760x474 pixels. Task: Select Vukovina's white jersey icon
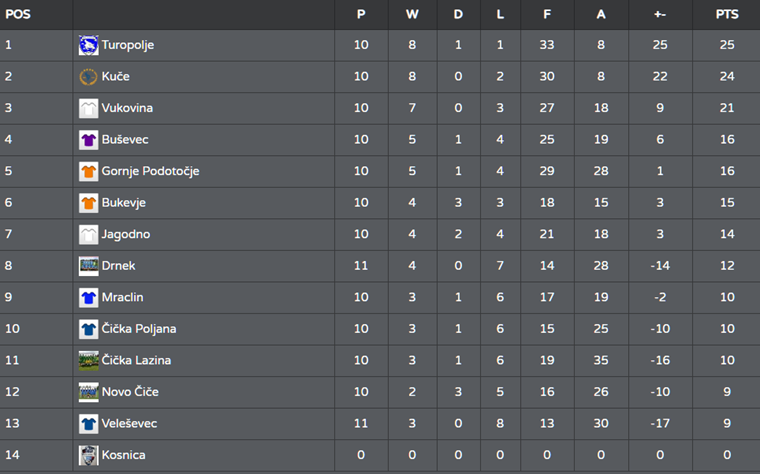coord(88,108)
